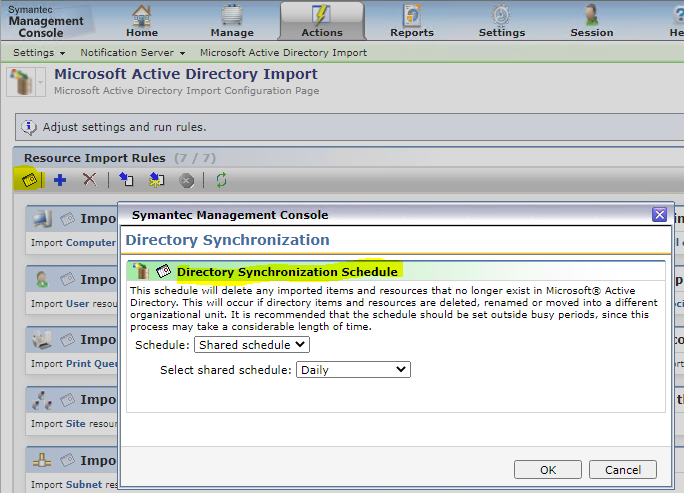Click the Symantec Management Console logo
This screenshot has width=684, height=493.
(x=45, y=21)
